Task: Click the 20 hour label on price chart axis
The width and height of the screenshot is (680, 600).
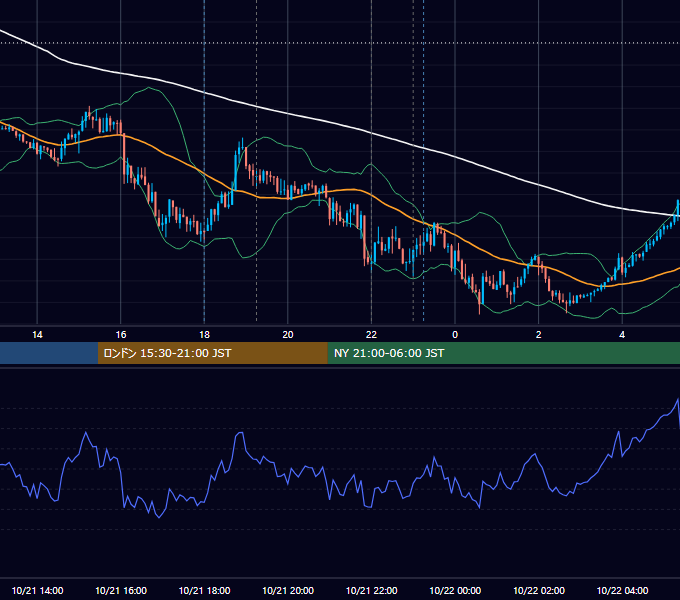Action: [x=288, y=335]
